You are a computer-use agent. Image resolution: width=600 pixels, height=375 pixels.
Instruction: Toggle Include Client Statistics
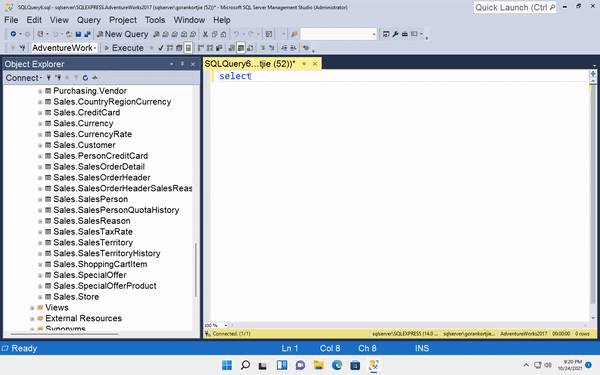219,48
